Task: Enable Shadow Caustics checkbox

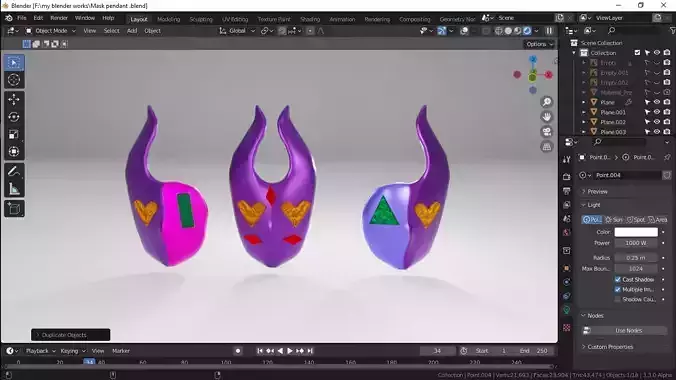Action: (618, 299)
